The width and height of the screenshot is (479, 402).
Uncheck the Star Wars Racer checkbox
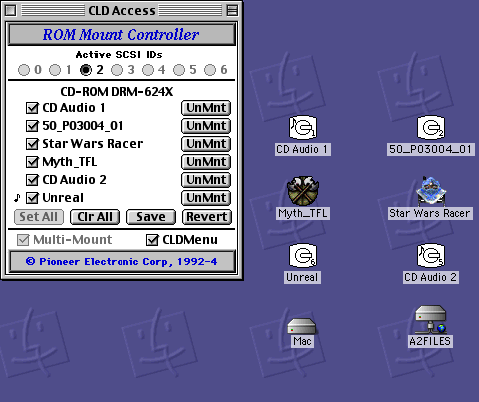32,144
